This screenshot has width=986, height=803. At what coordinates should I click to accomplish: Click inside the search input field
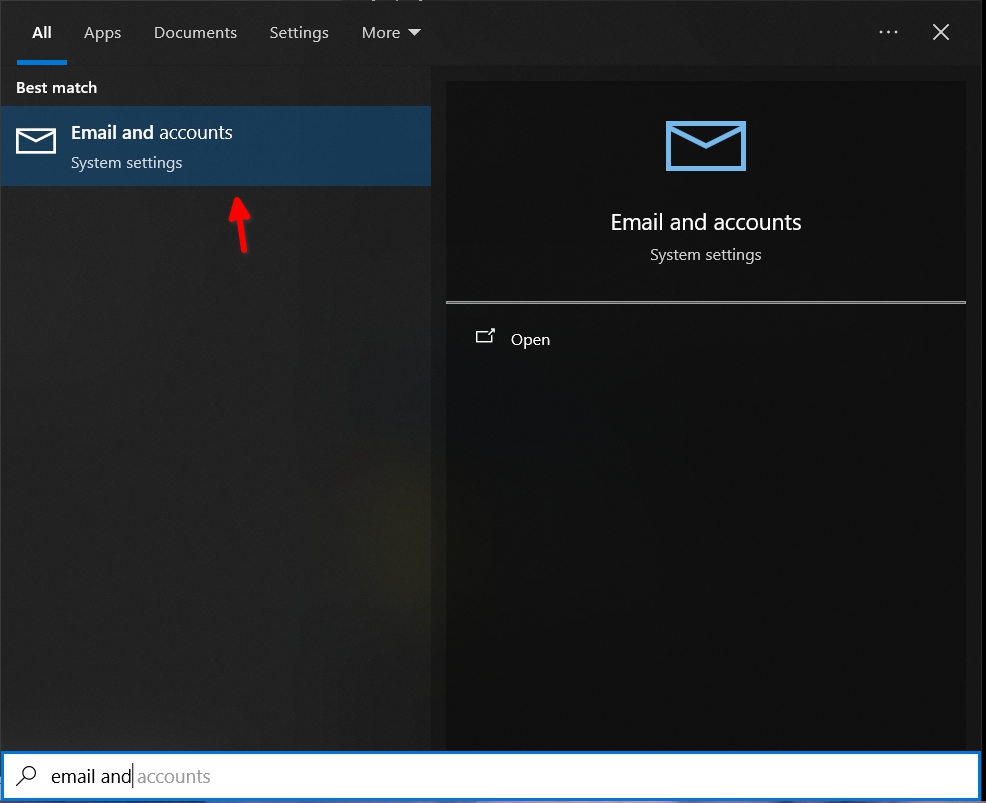click(300, 776)
